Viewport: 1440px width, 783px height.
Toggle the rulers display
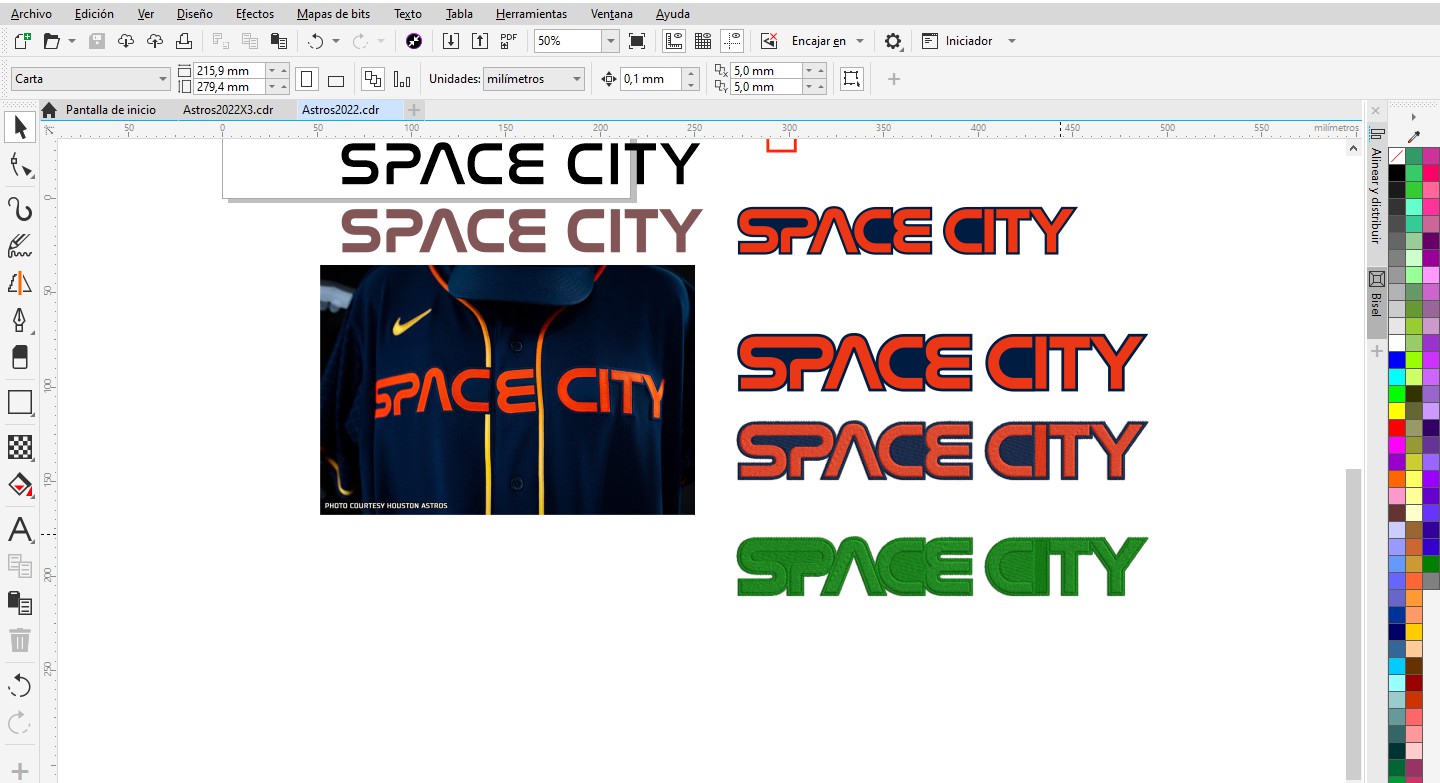click(x=673, y=41)
